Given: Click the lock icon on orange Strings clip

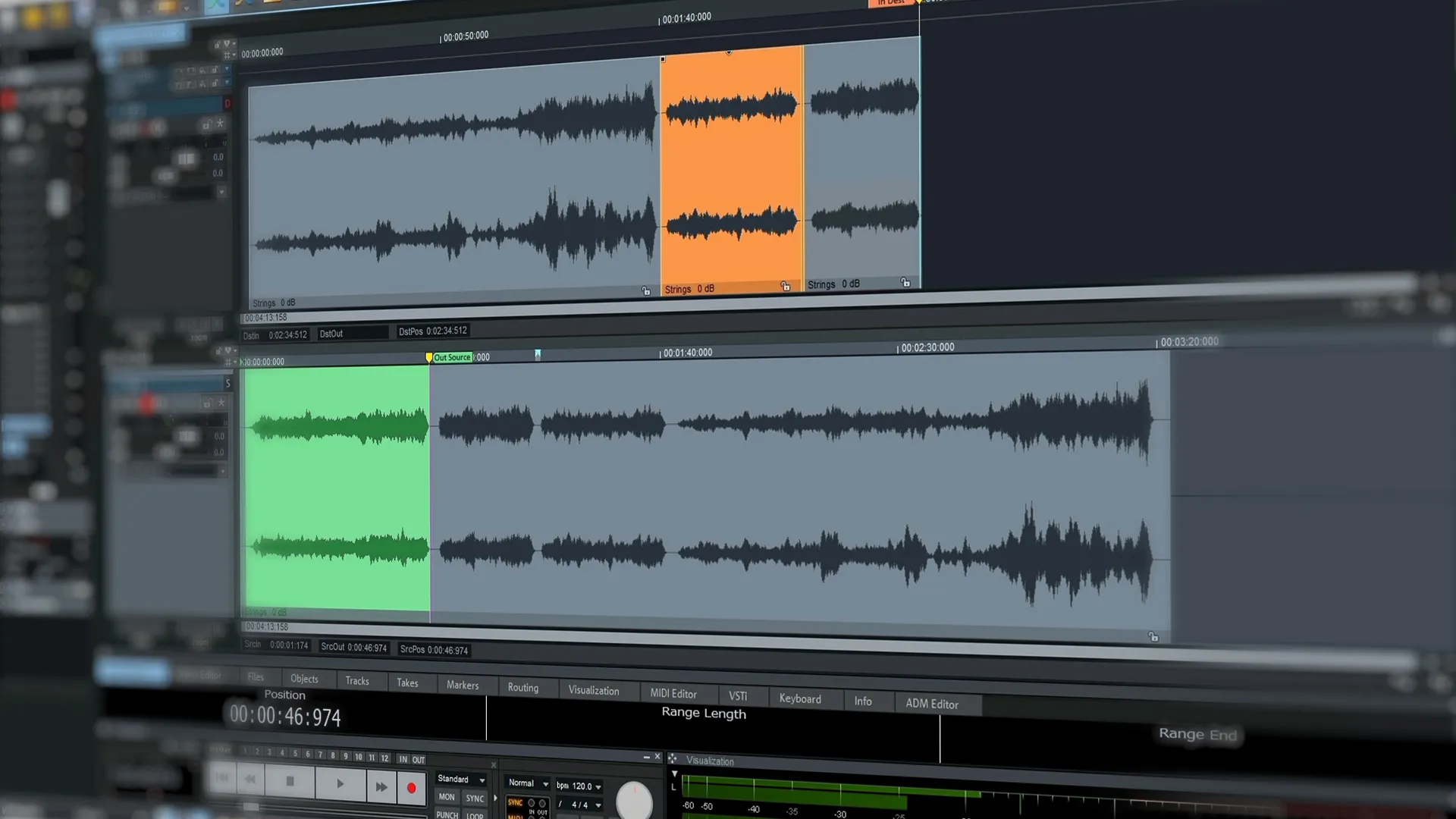Looking at the screenshot, I should point(786,286).
